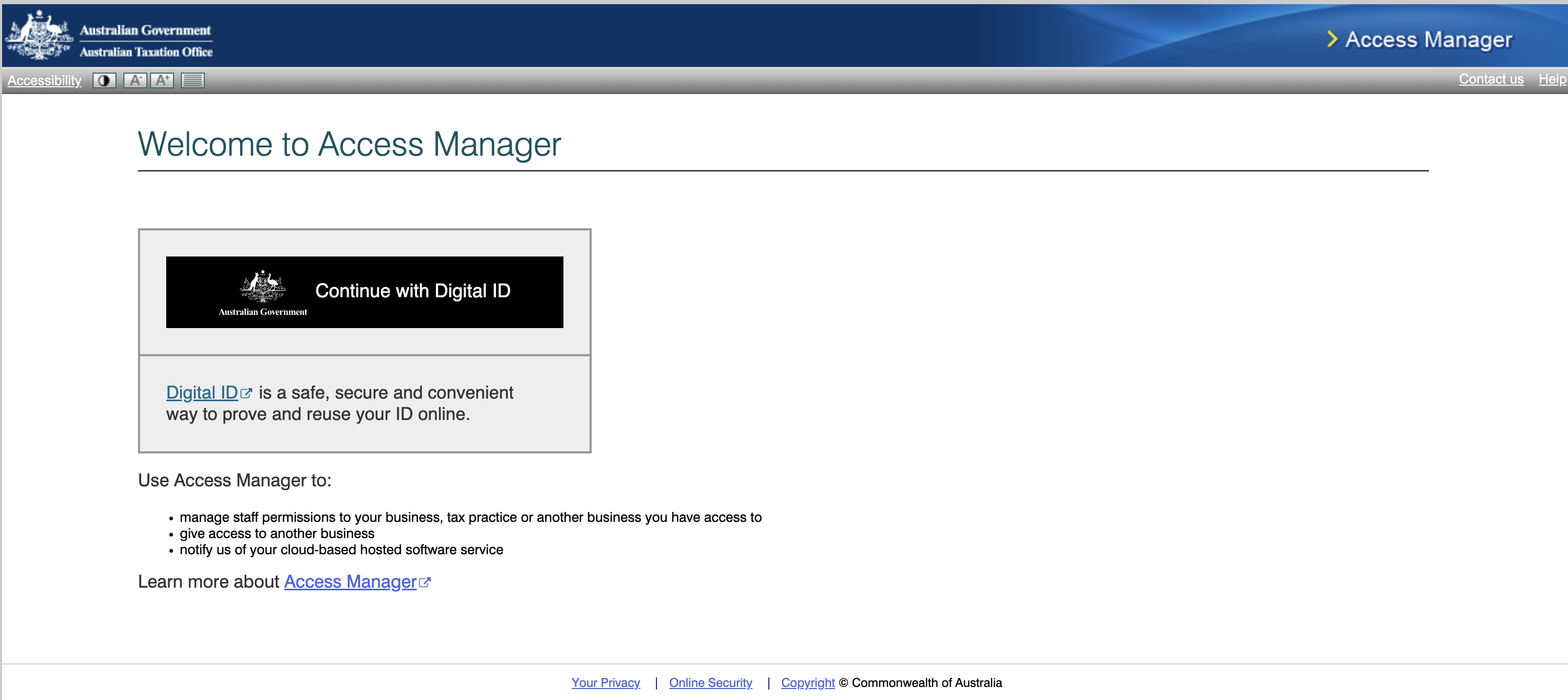The height and width of the screenshot is (700, 1568).
Task: Follow the Digital ID external link
Action: click(x=209, y=393)
